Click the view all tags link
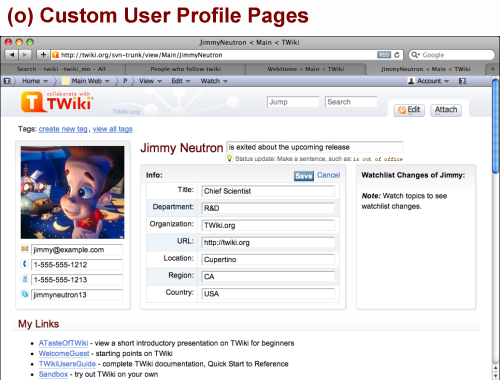The image size is (500, 380). click(113, 129)
